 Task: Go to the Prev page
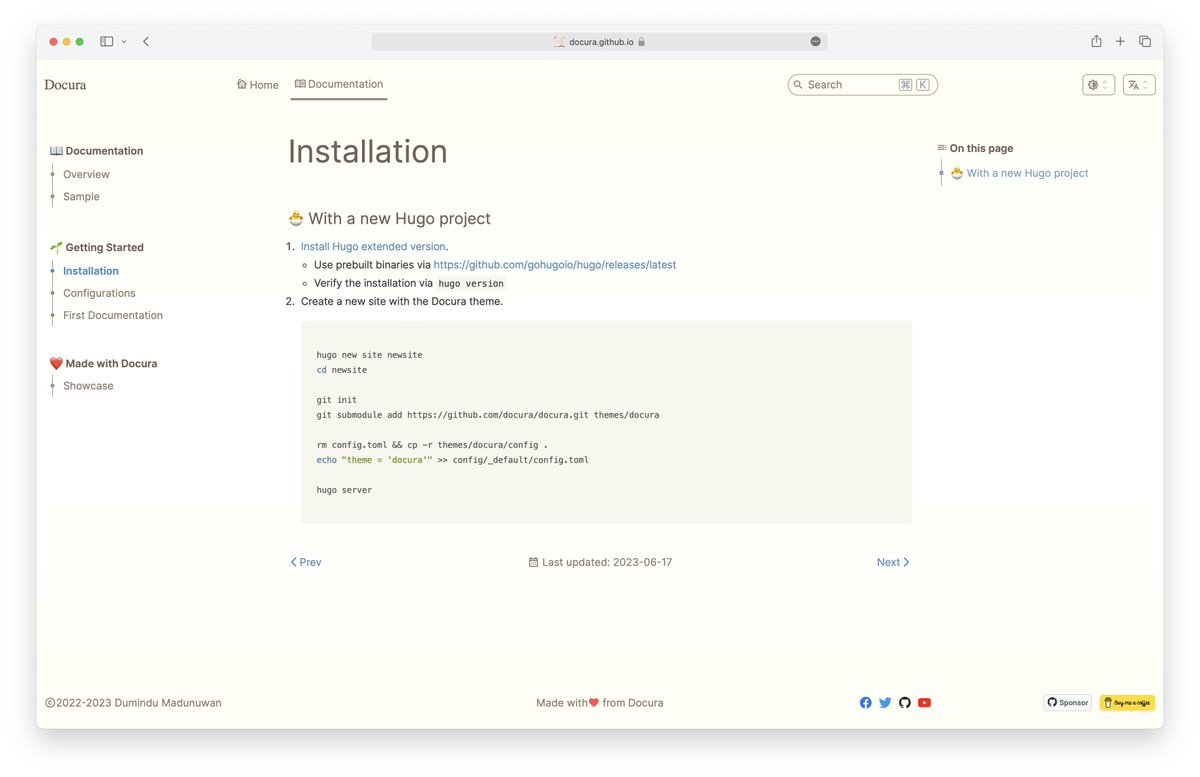(x=306, y=562)
